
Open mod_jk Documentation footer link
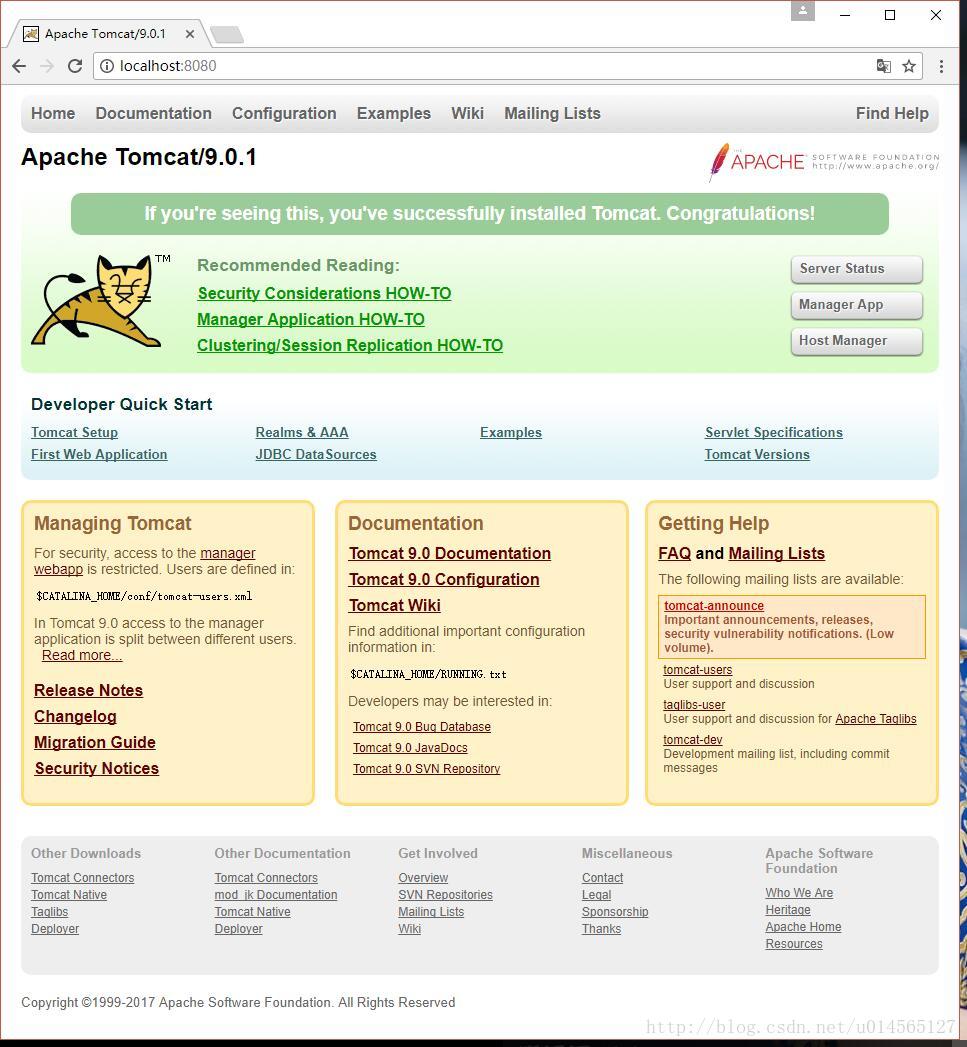coord(276,895)
